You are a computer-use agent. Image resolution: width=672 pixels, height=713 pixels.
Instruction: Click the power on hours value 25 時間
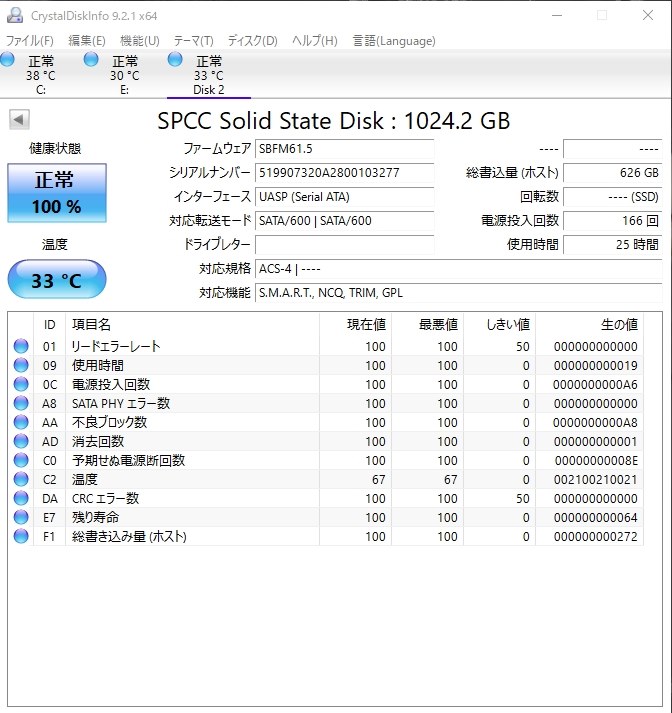coord(612,245)
